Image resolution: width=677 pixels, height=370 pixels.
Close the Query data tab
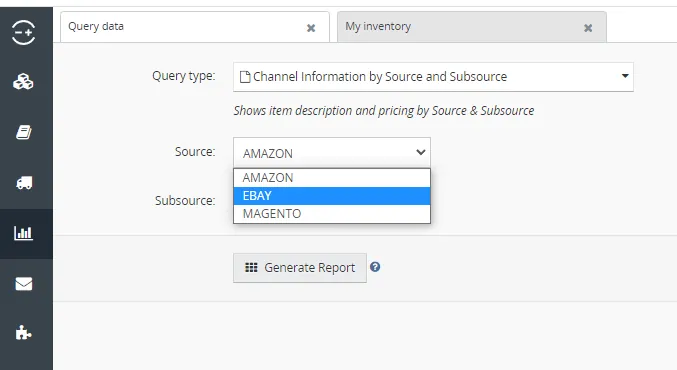tap(311, 28)
